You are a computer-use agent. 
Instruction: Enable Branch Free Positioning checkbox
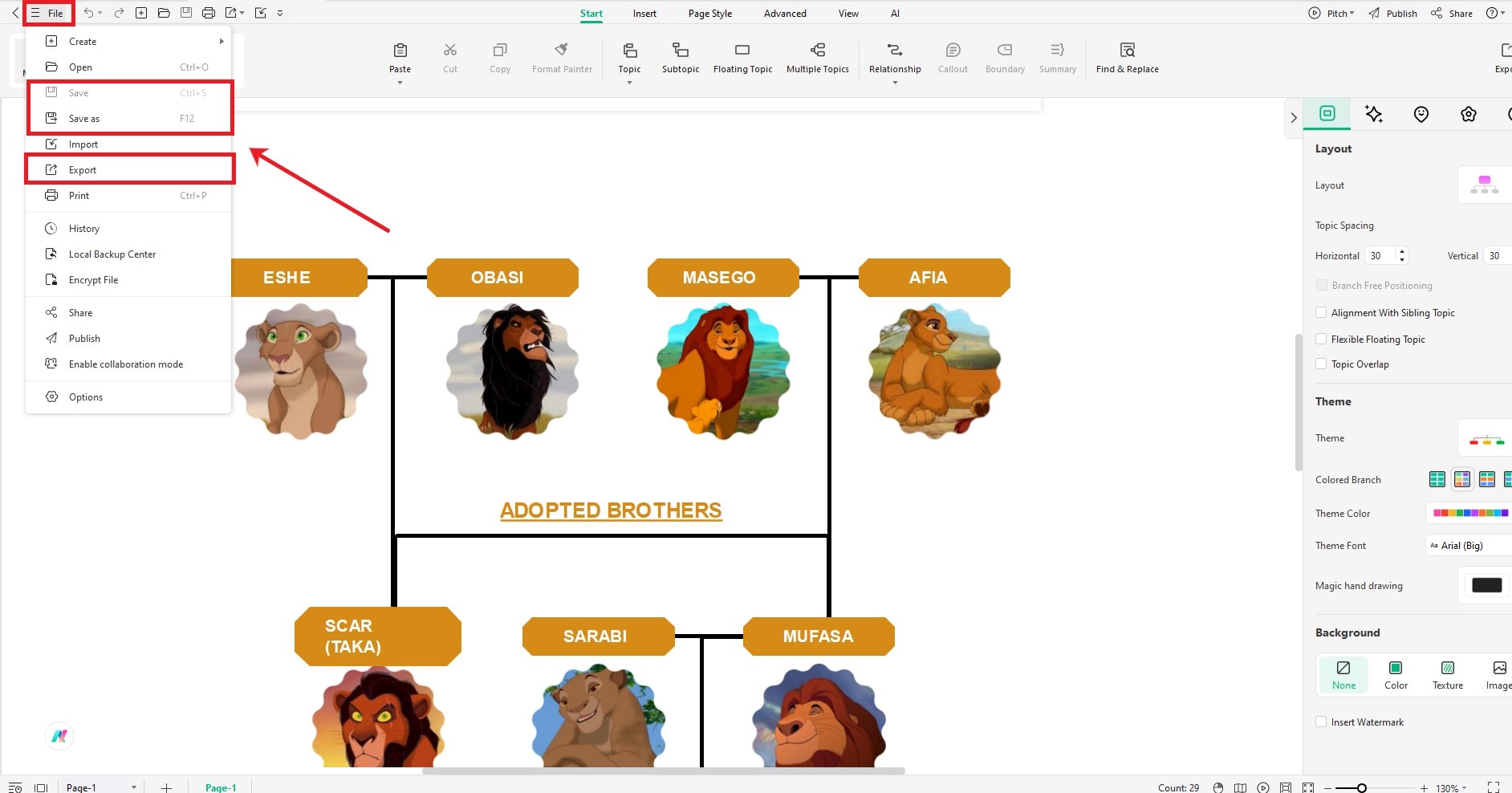point(1321,285)
